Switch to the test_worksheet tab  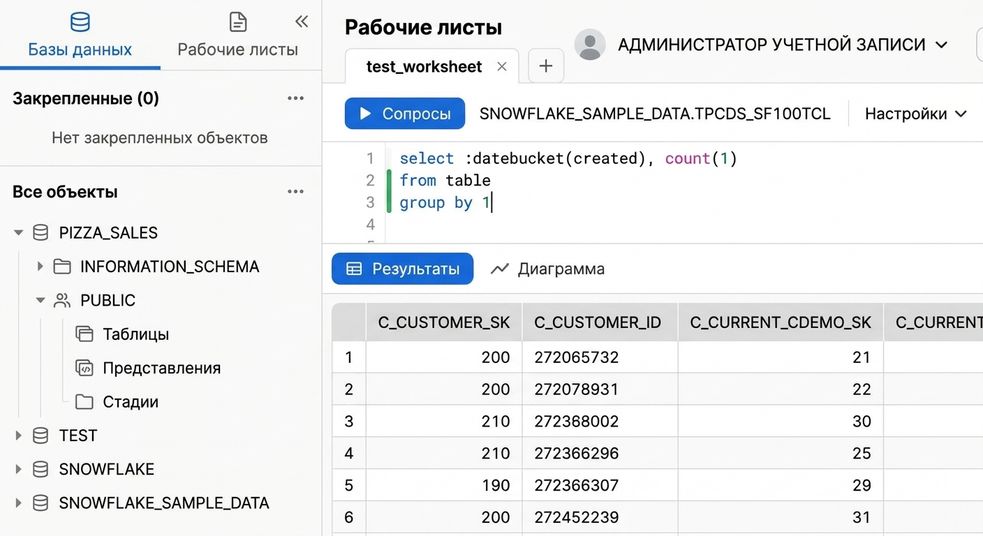click(x=424, y=66)
